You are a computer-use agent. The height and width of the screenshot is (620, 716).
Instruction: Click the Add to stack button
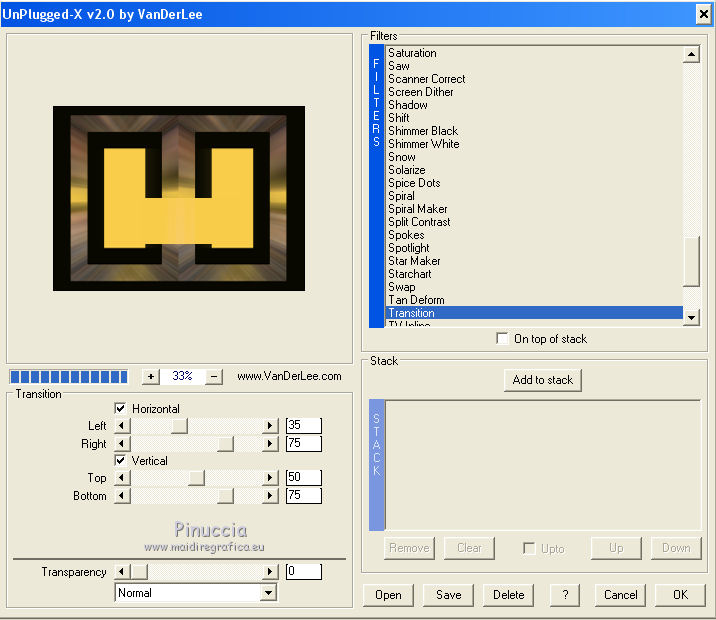542,380
